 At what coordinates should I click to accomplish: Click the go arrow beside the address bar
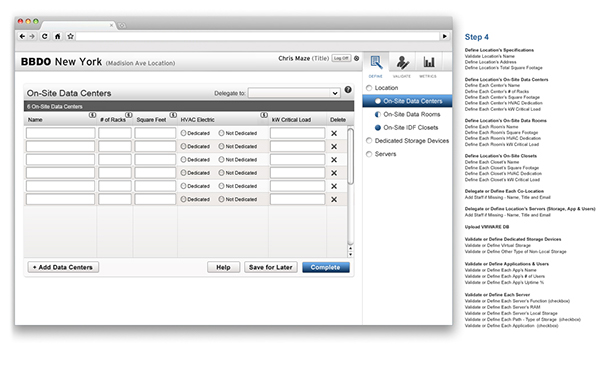pos(445,36)
